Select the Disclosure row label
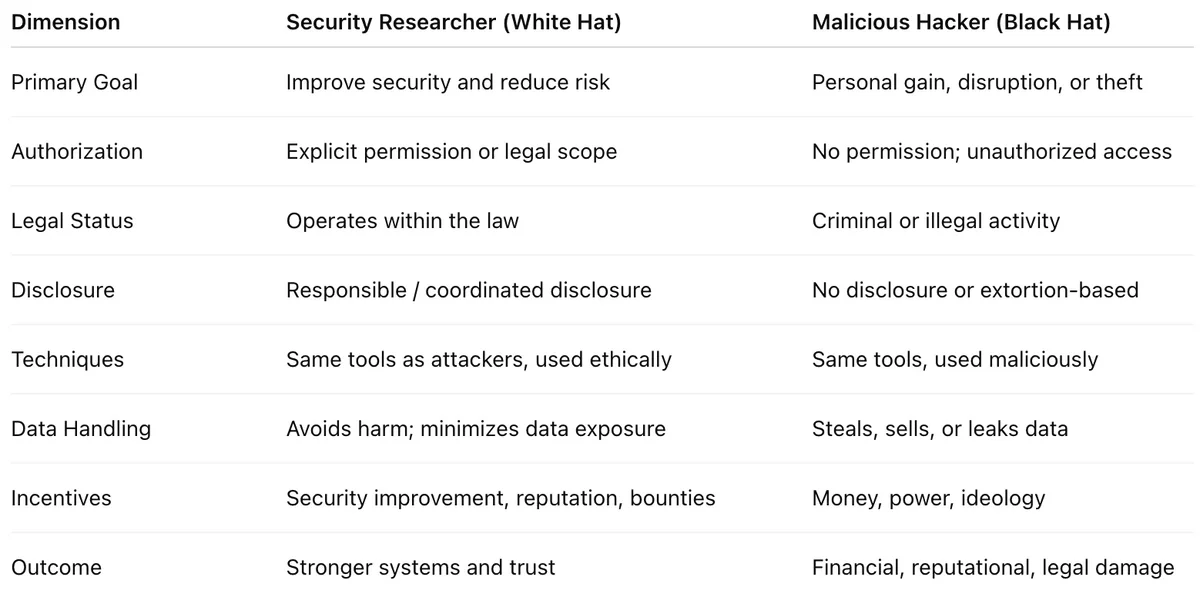1200x601 pixels. [63, 290]
